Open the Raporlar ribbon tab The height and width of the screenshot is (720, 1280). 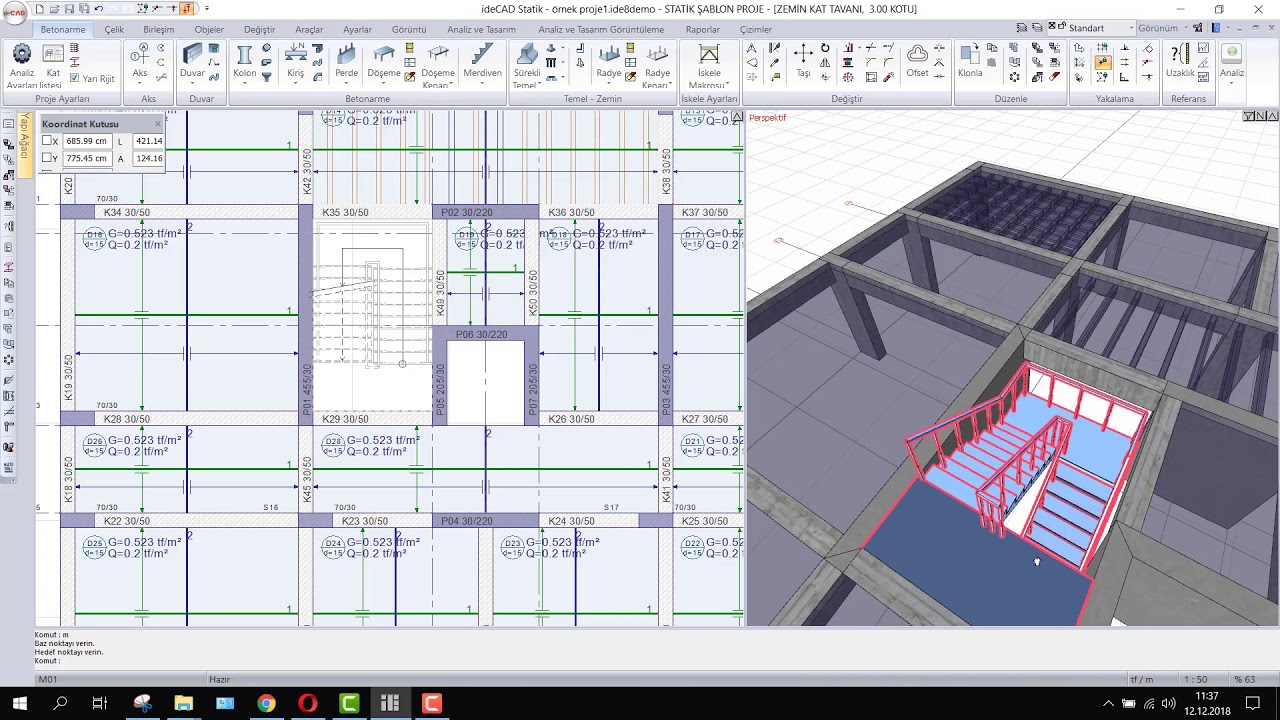[703, 29]
